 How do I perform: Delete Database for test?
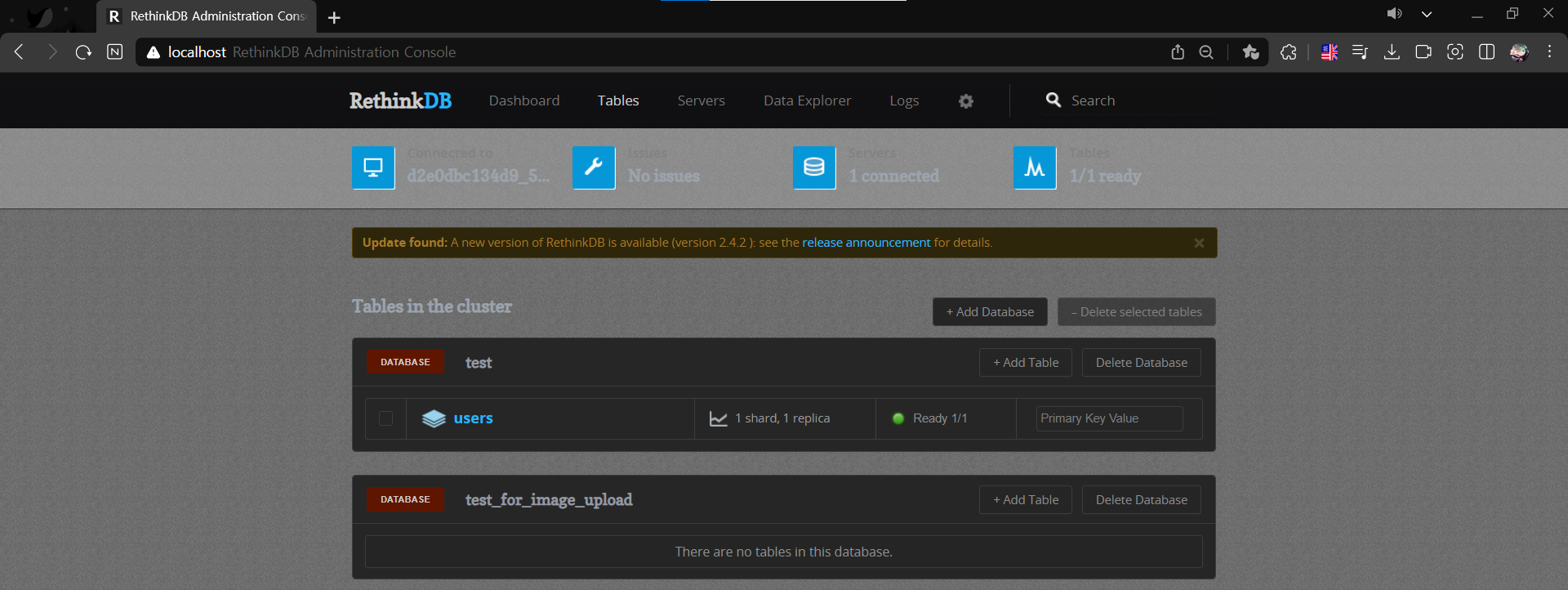pyautogui.click(x=1142, y=363)
